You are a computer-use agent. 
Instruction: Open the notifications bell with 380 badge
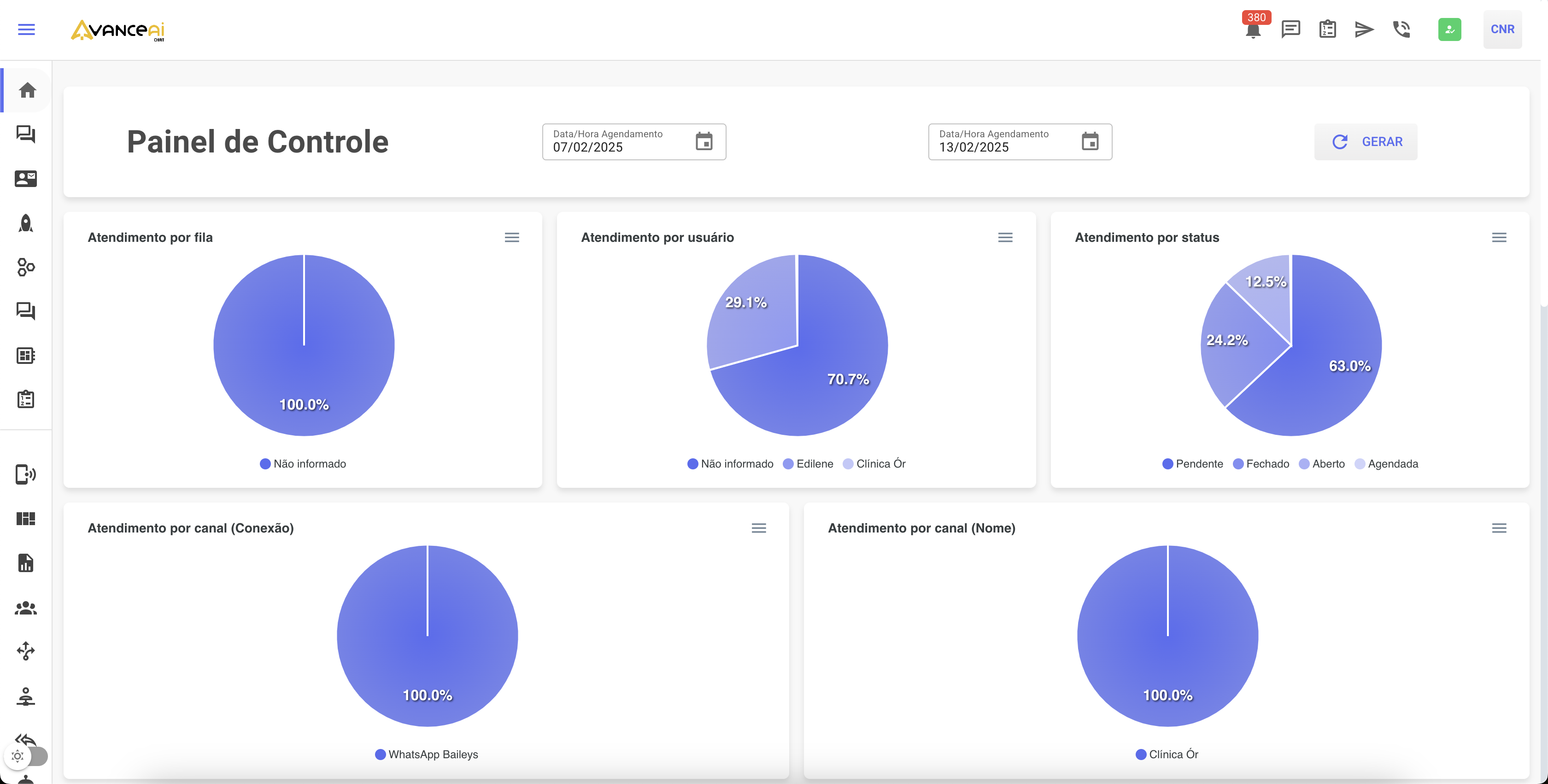[x=1253, y=29]
